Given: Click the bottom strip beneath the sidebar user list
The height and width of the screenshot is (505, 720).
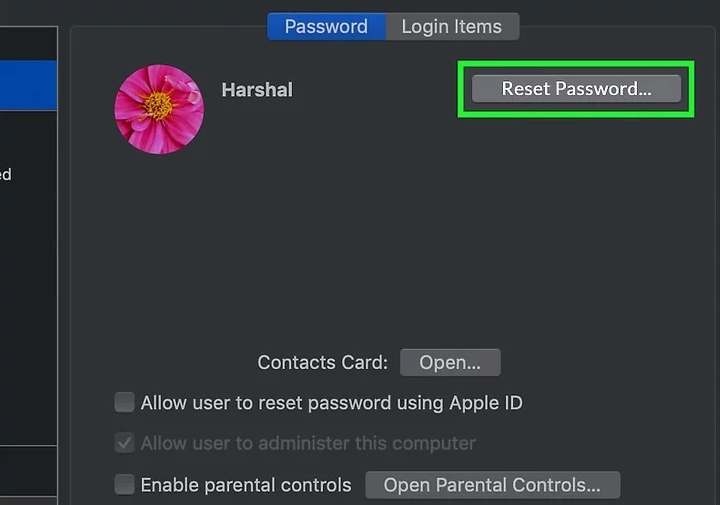Looking at the screenshot, I should point(28,475).
